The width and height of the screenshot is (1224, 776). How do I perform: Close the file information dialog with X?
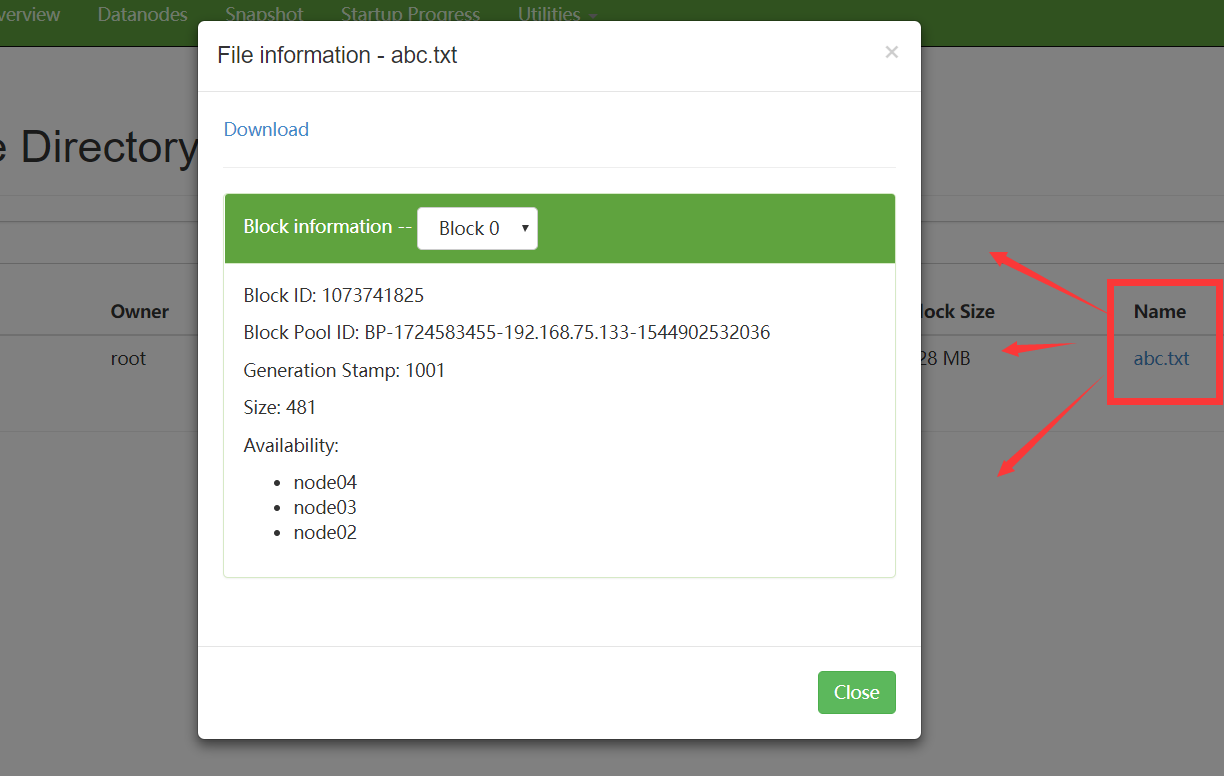(x=892, y=53)
